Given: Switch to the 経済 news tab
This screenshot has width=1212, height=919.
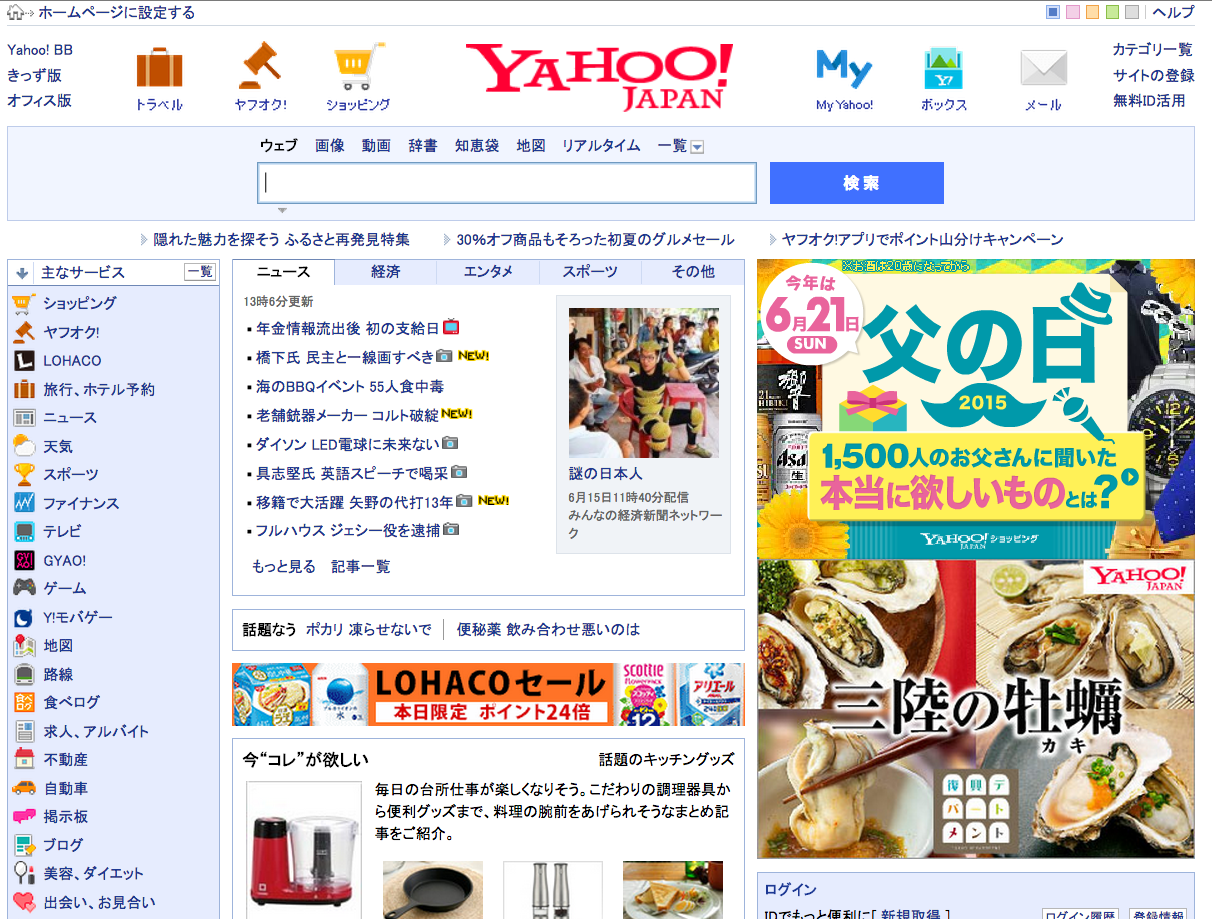Looking at the screenshot, I should pyautogui.click(x=386, y=272).
